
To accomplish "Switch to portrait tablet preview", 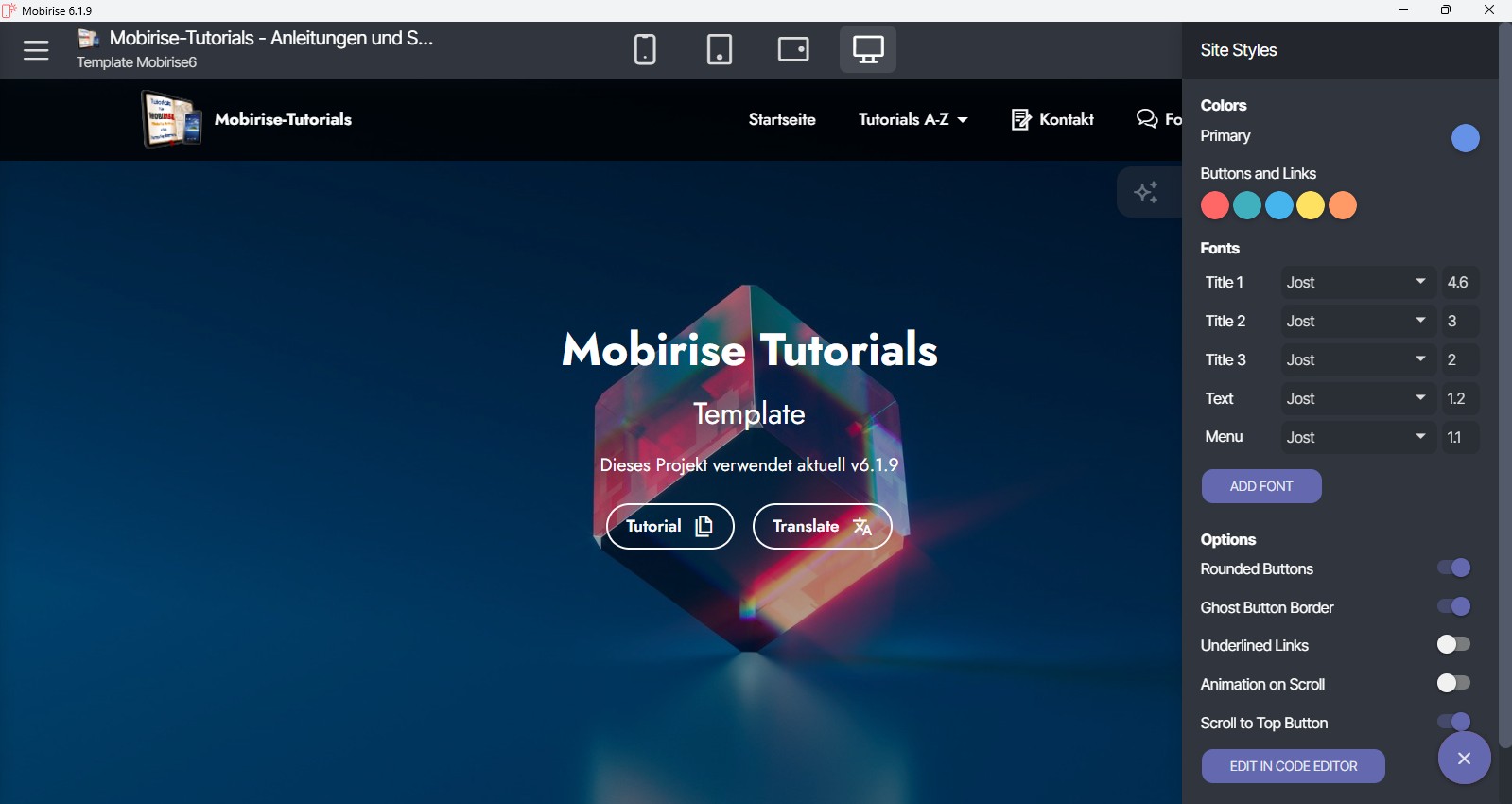I will click(720, 49).
